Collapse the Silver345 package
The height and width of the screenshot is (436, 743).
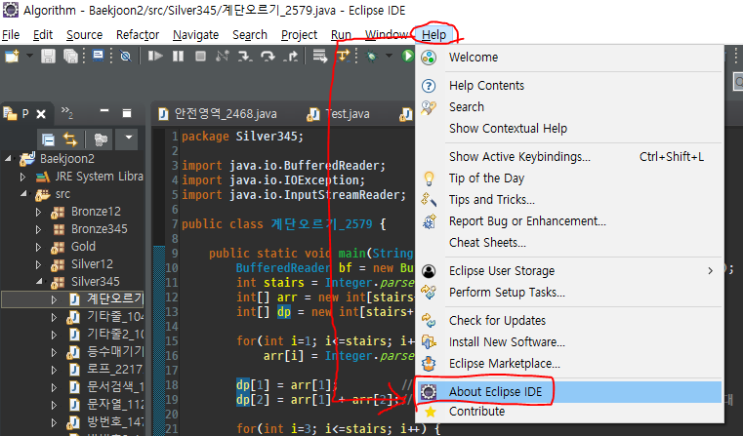tap(39, 282)
